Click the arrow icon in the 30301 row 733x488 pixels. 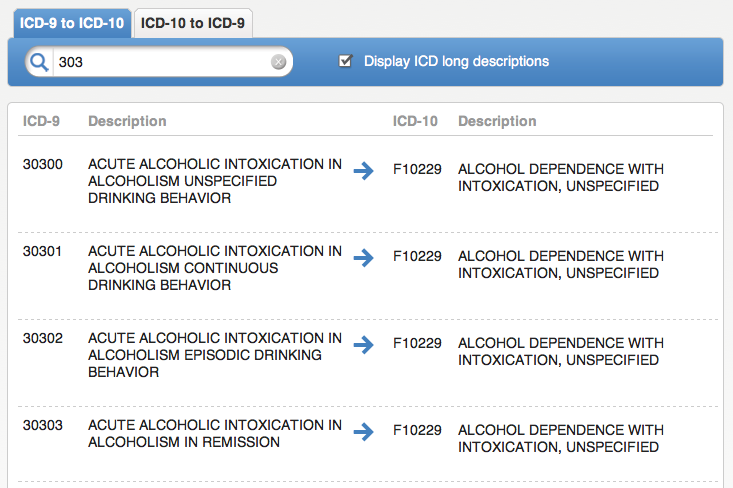364,257
